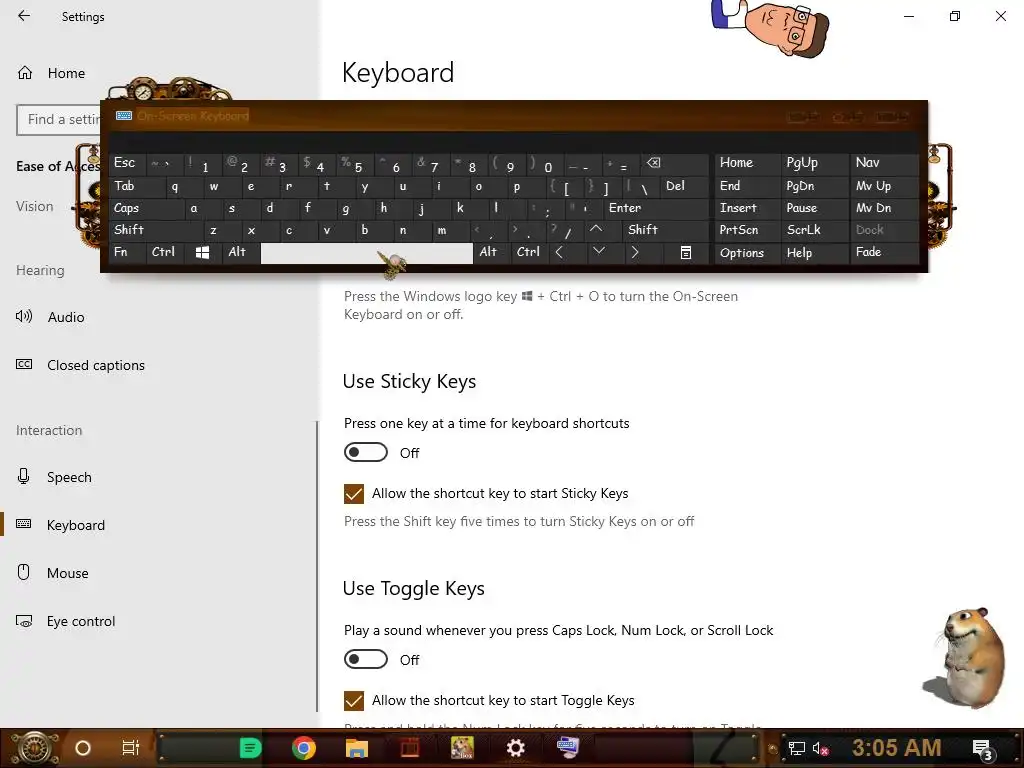Click the PgDn key on On-Screen Keyboard

click(x=816, y=186)
